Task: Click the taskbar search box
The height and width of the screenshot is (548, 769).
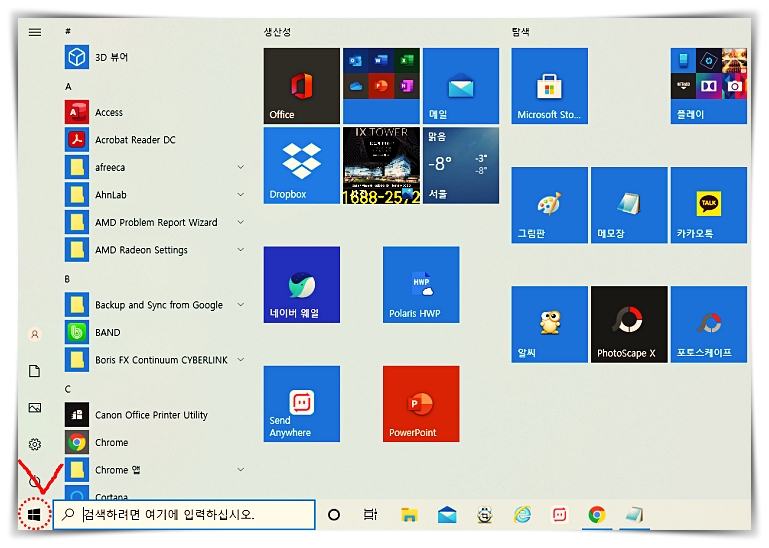Action: coord(184,515)
